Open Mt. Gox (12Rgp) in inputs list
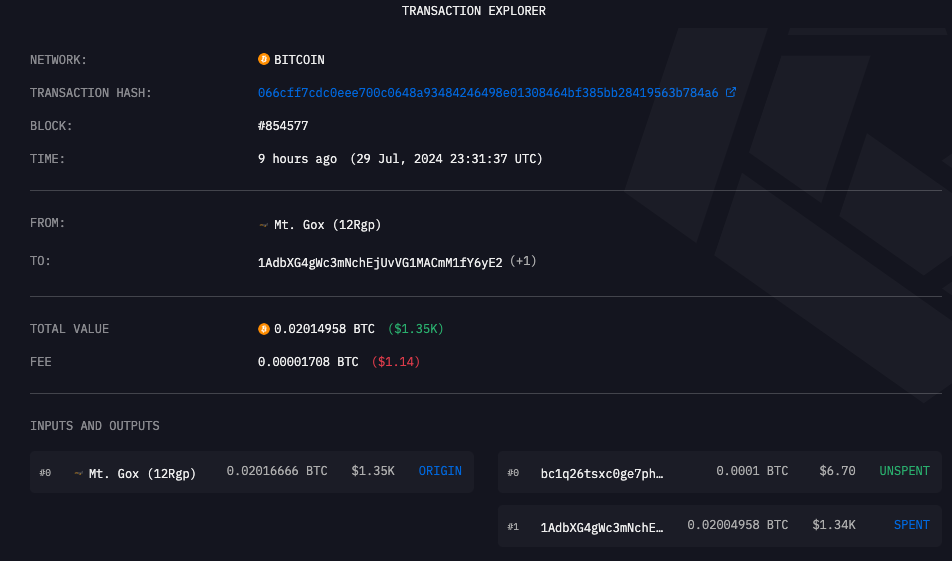Image resolution: width=952 pixels, height=561 pixels. (143, 472)
